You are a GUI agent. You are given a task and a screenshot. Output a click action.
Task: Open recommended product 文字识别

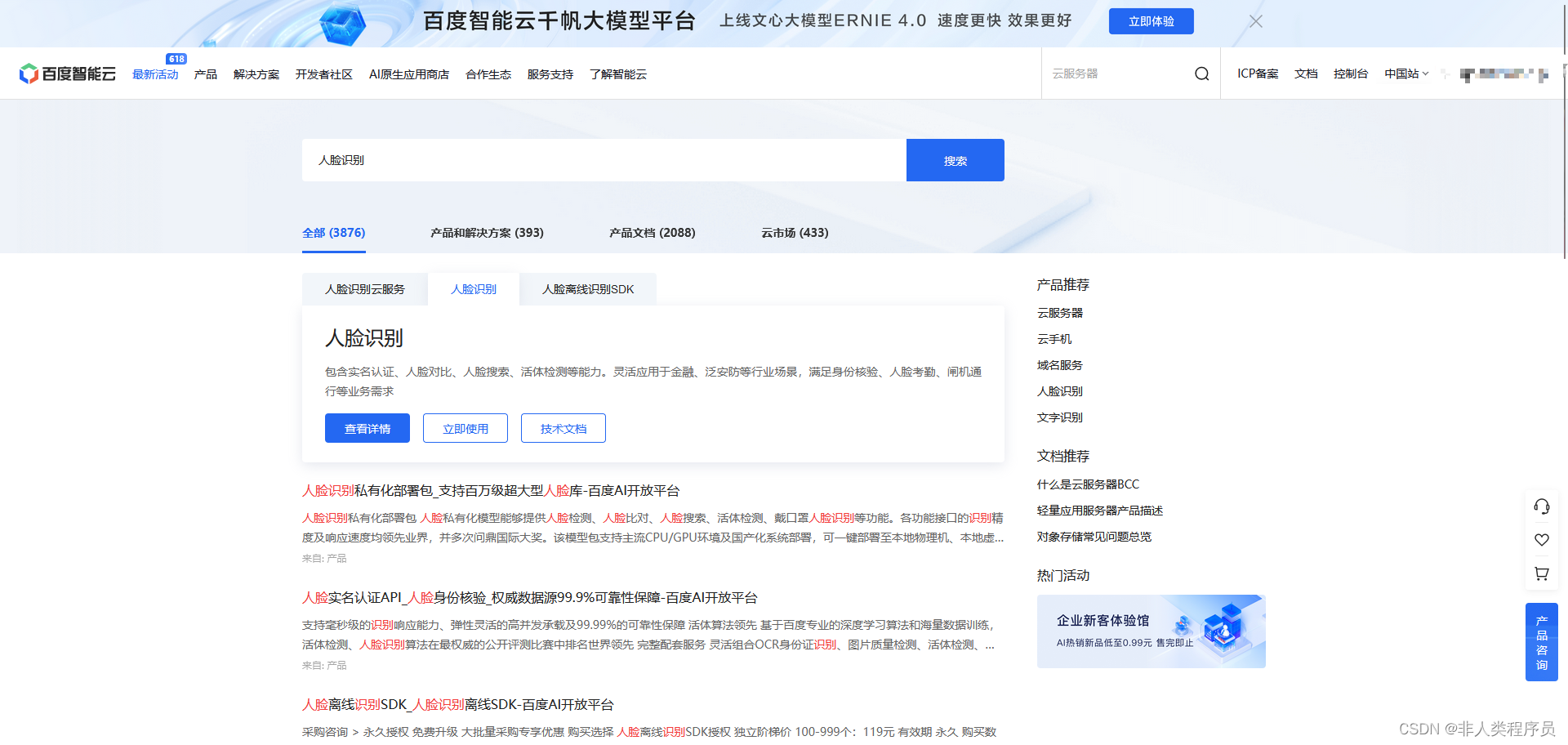click(x=1060, y=417)
